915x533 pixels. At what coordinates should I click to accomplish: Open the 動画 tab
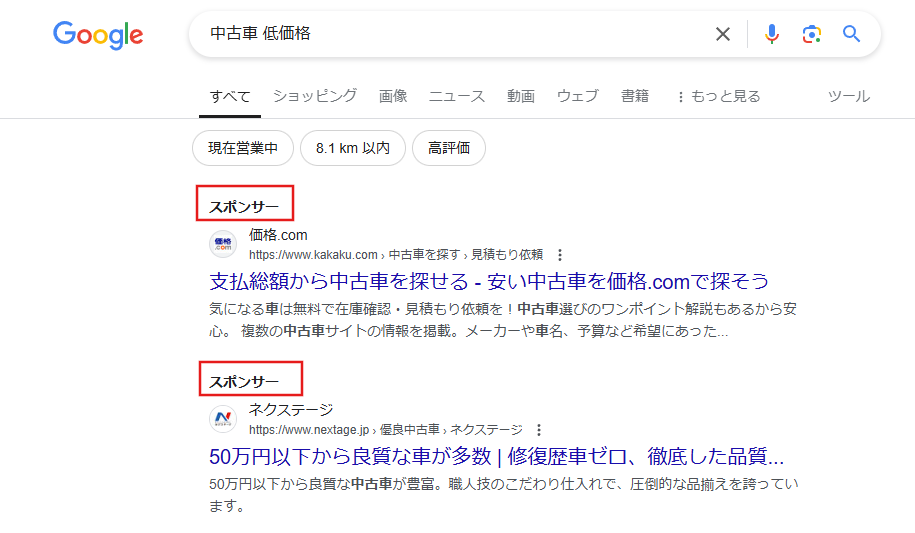click(x=521, y=96)
